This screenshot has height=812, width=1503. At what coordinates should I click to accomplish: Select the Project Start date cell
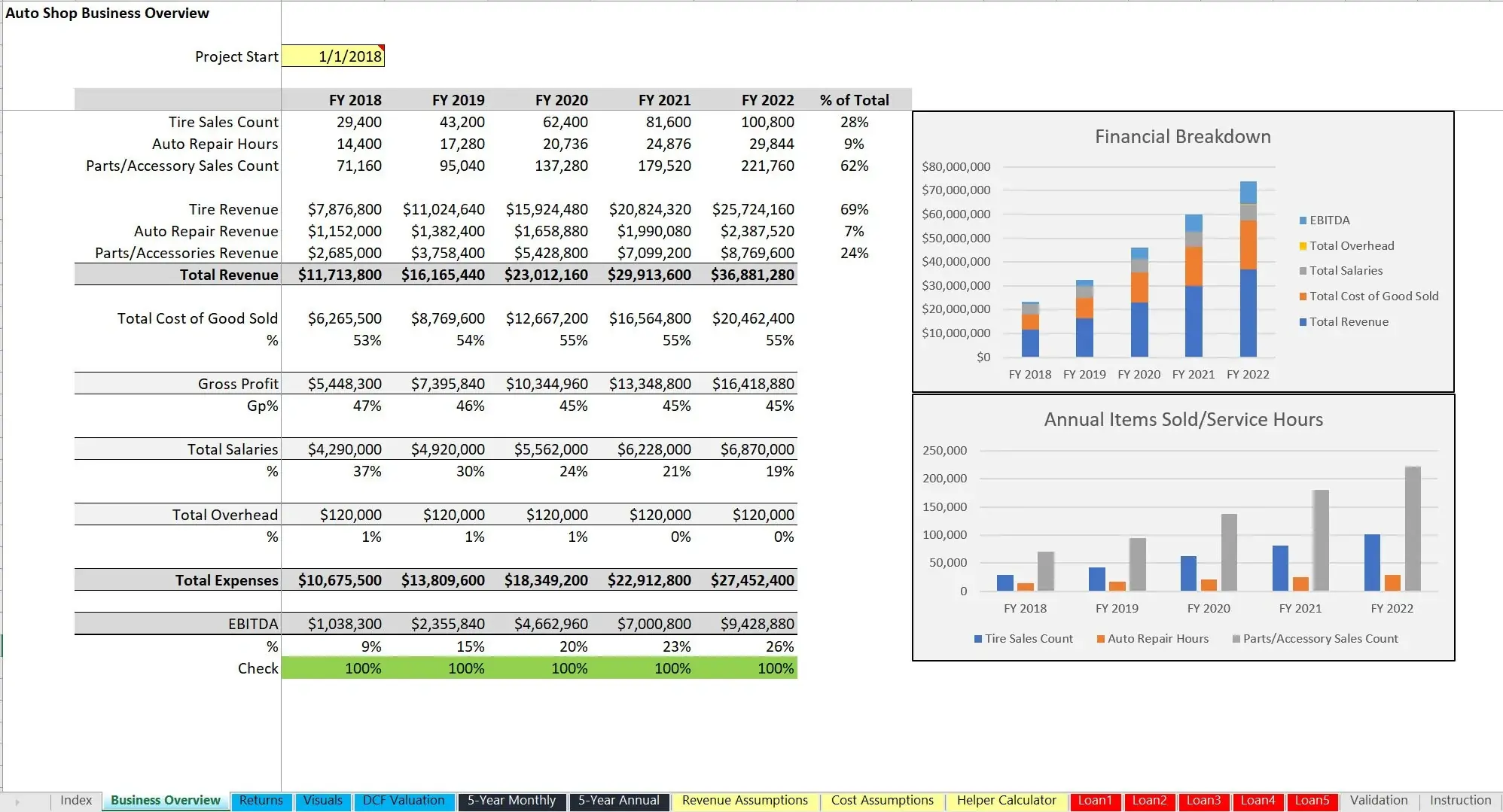point(333,56)
